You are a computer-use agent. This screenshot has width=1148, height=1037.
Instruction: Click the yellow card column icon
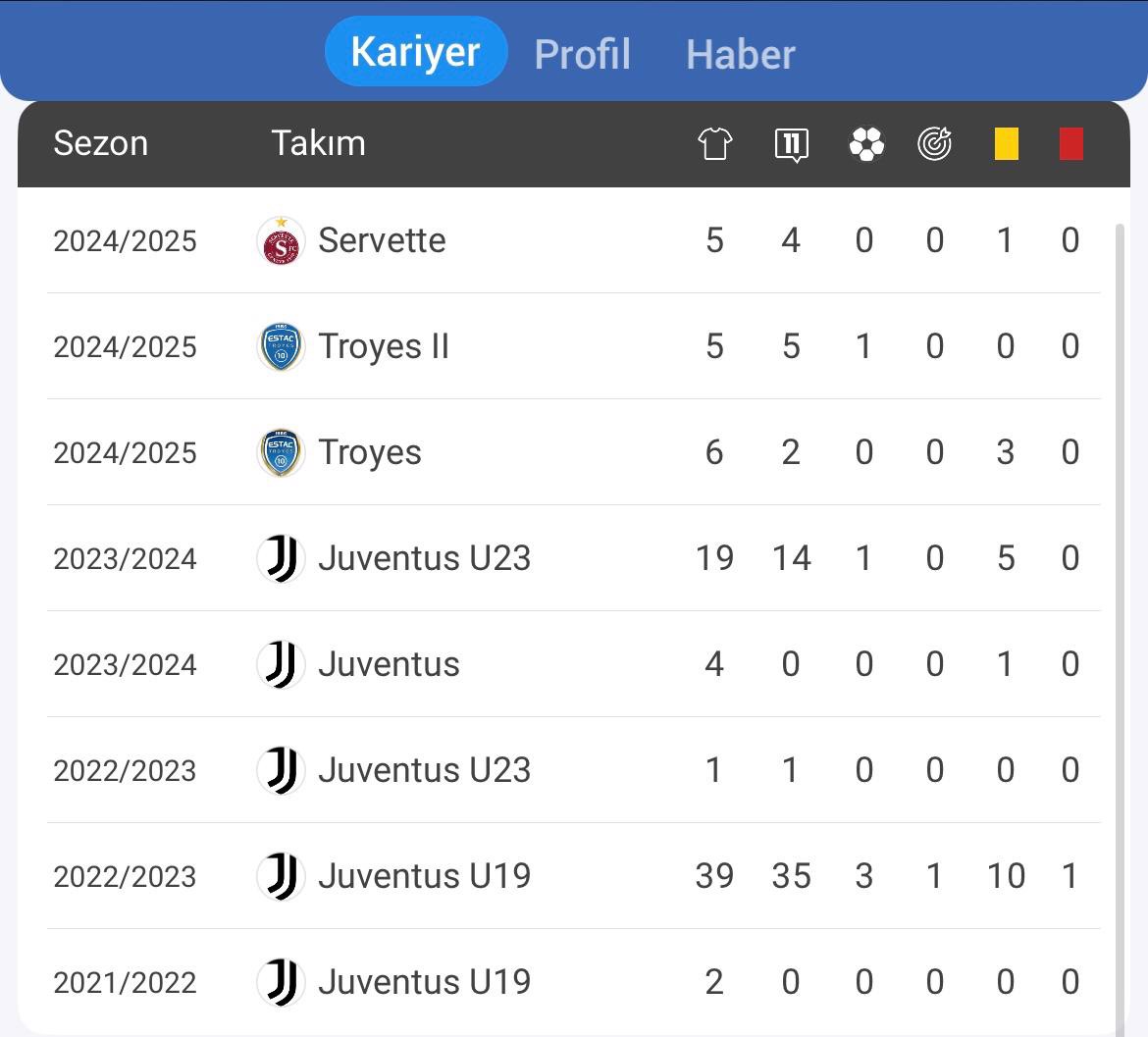point(1006,143)
